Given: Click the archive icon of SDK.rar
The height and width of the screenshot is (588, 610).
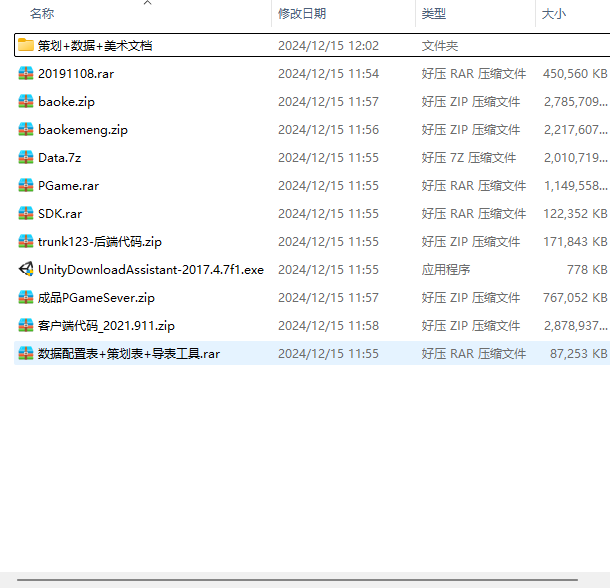Looking at the screenshot, I should pos(26,213).
